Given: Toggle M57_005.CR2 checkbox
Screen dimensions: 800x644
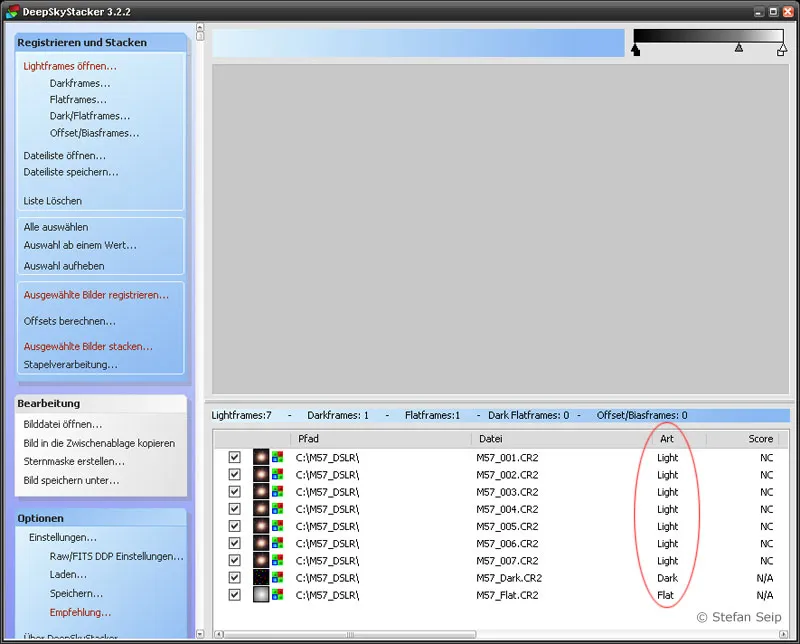Looking at the screenshot, I should [234, 526].
